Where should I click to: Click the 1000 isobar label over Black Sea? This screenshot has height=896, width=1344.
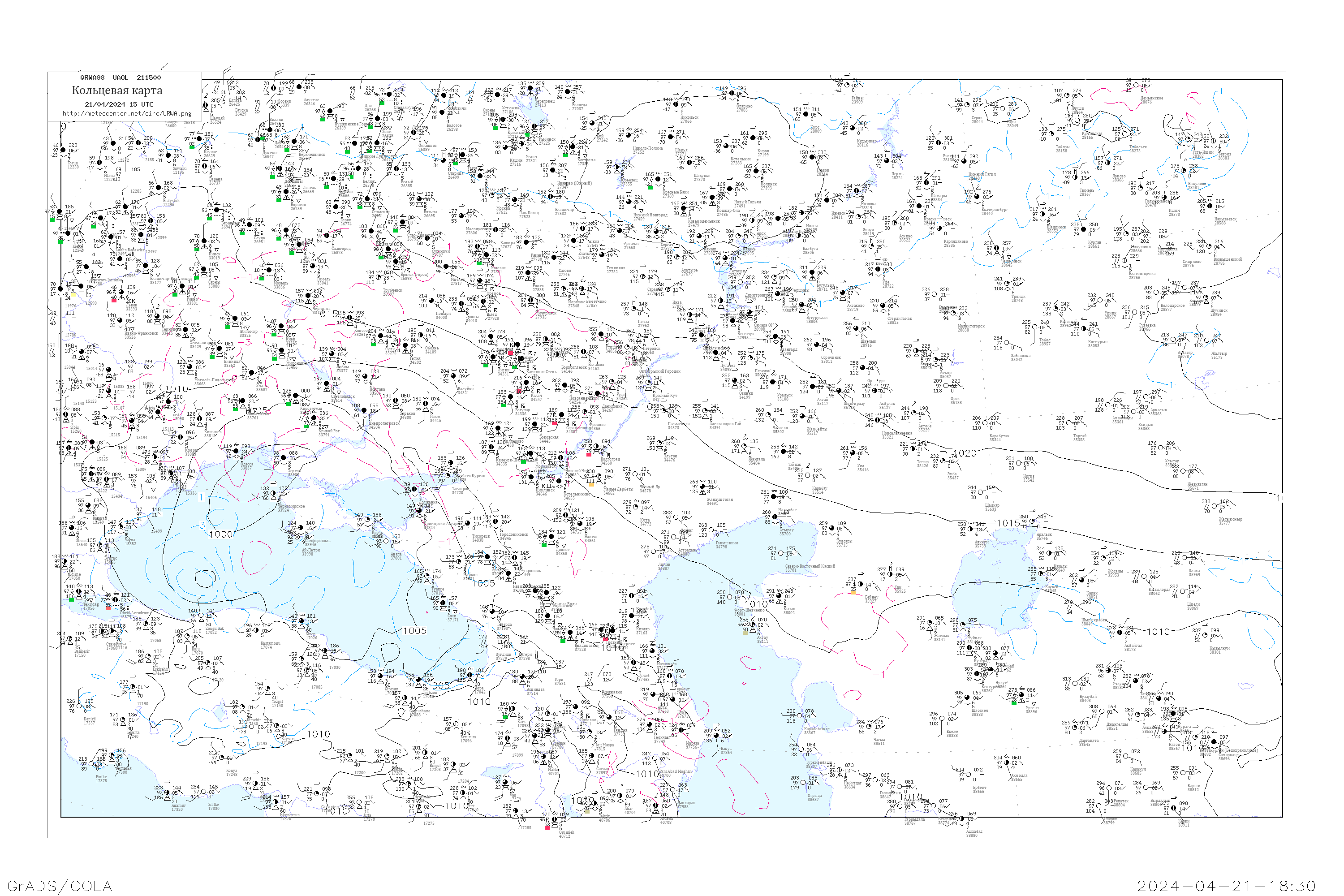221,534
